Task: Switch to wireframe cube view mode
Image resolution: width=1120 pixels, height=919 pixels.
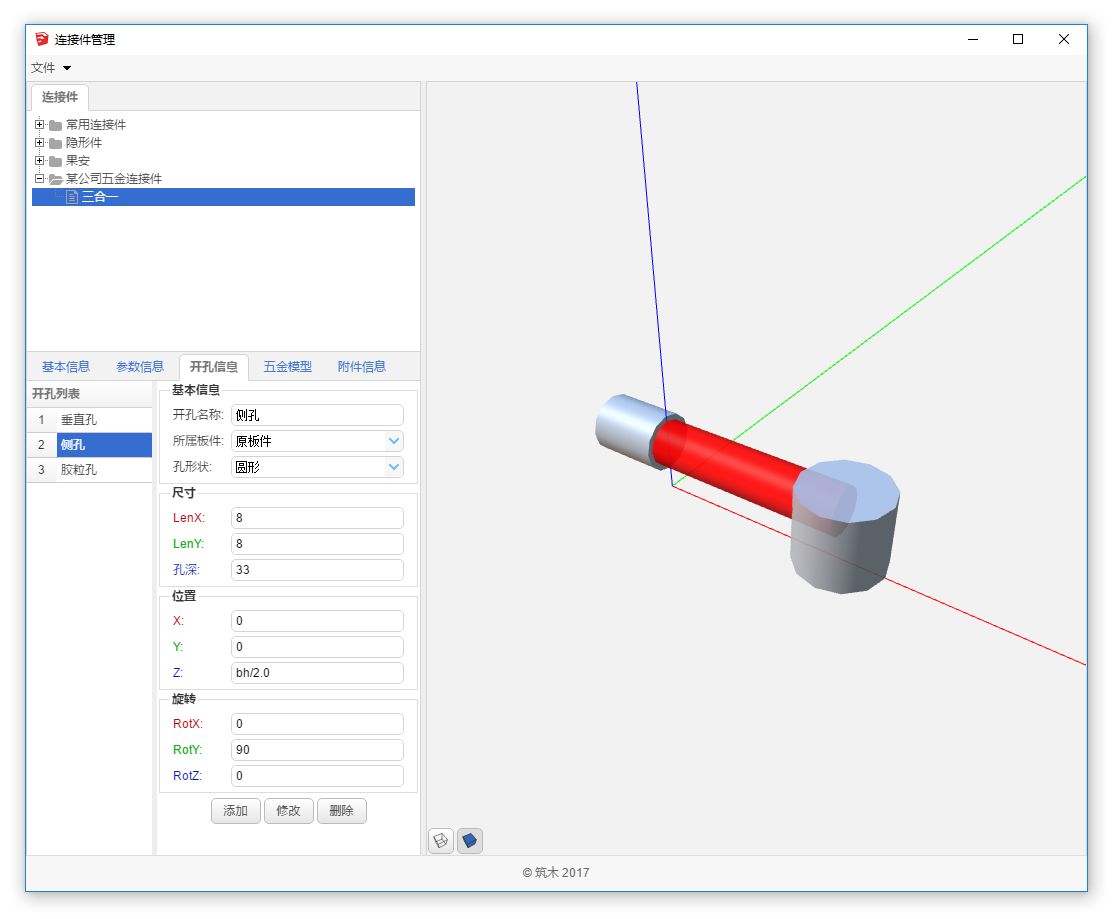Action: pos(441,841)
